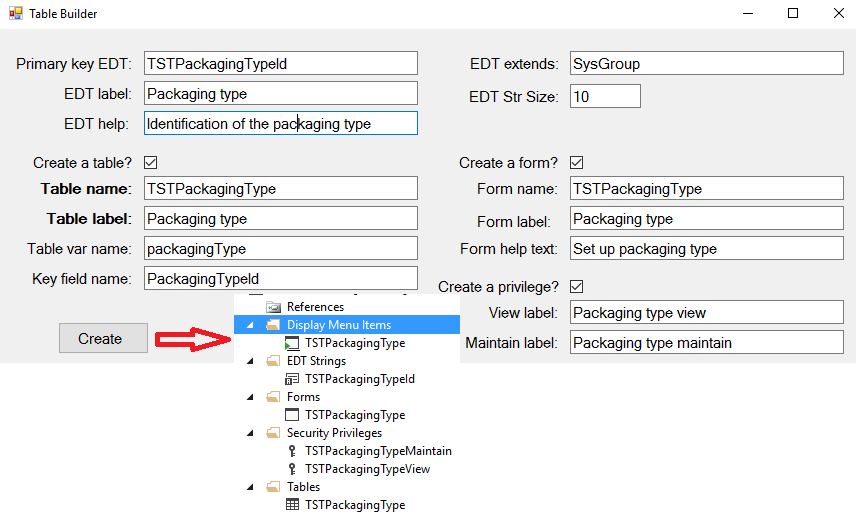Select the TSTPackagingTypeMaintain privilege
Screen dimensions: 856x522
tap(378, 451)
